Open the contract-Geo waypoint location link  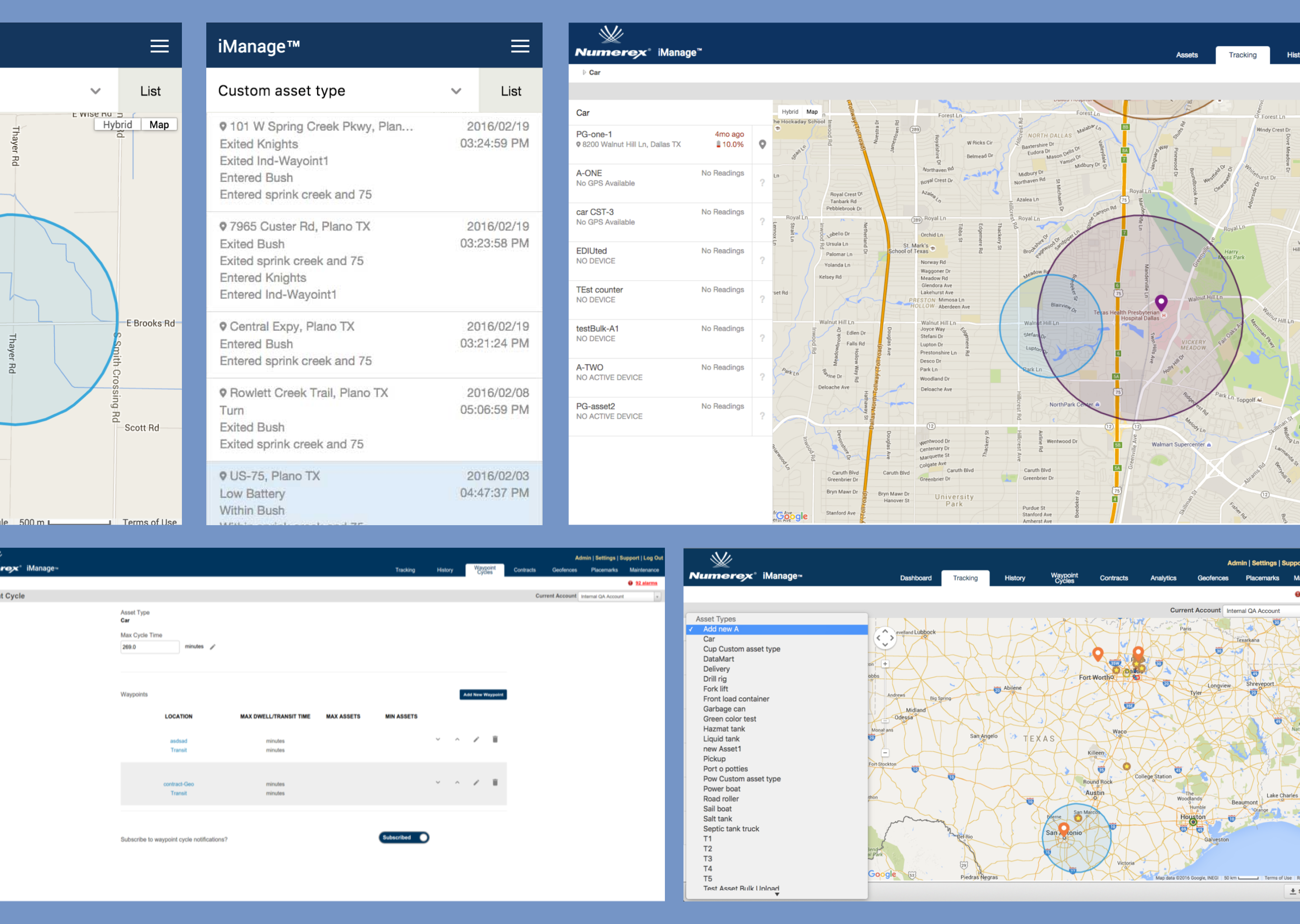178,784
